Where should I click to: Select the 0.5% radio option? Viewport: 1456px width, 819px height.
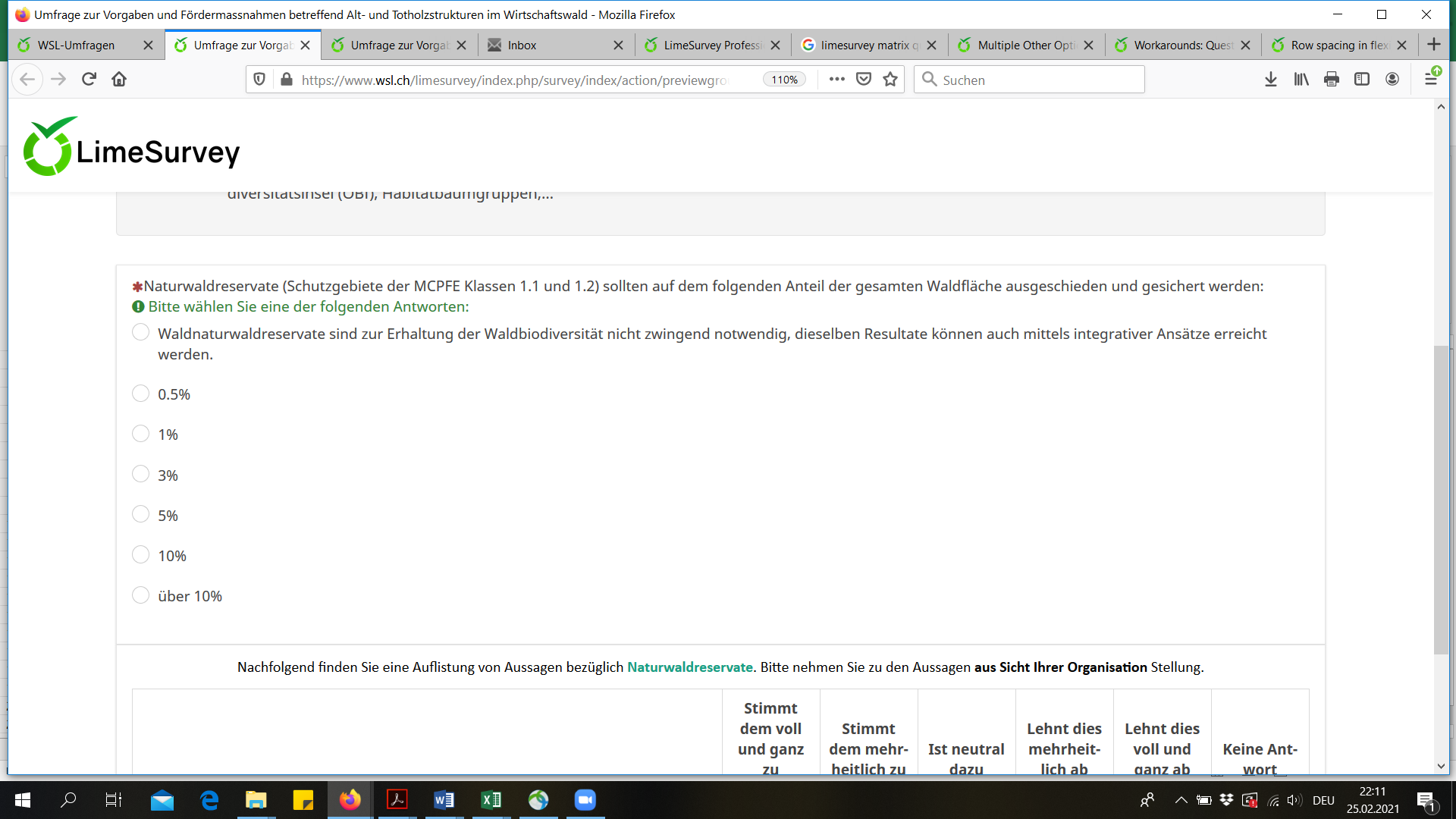[140, 394]
